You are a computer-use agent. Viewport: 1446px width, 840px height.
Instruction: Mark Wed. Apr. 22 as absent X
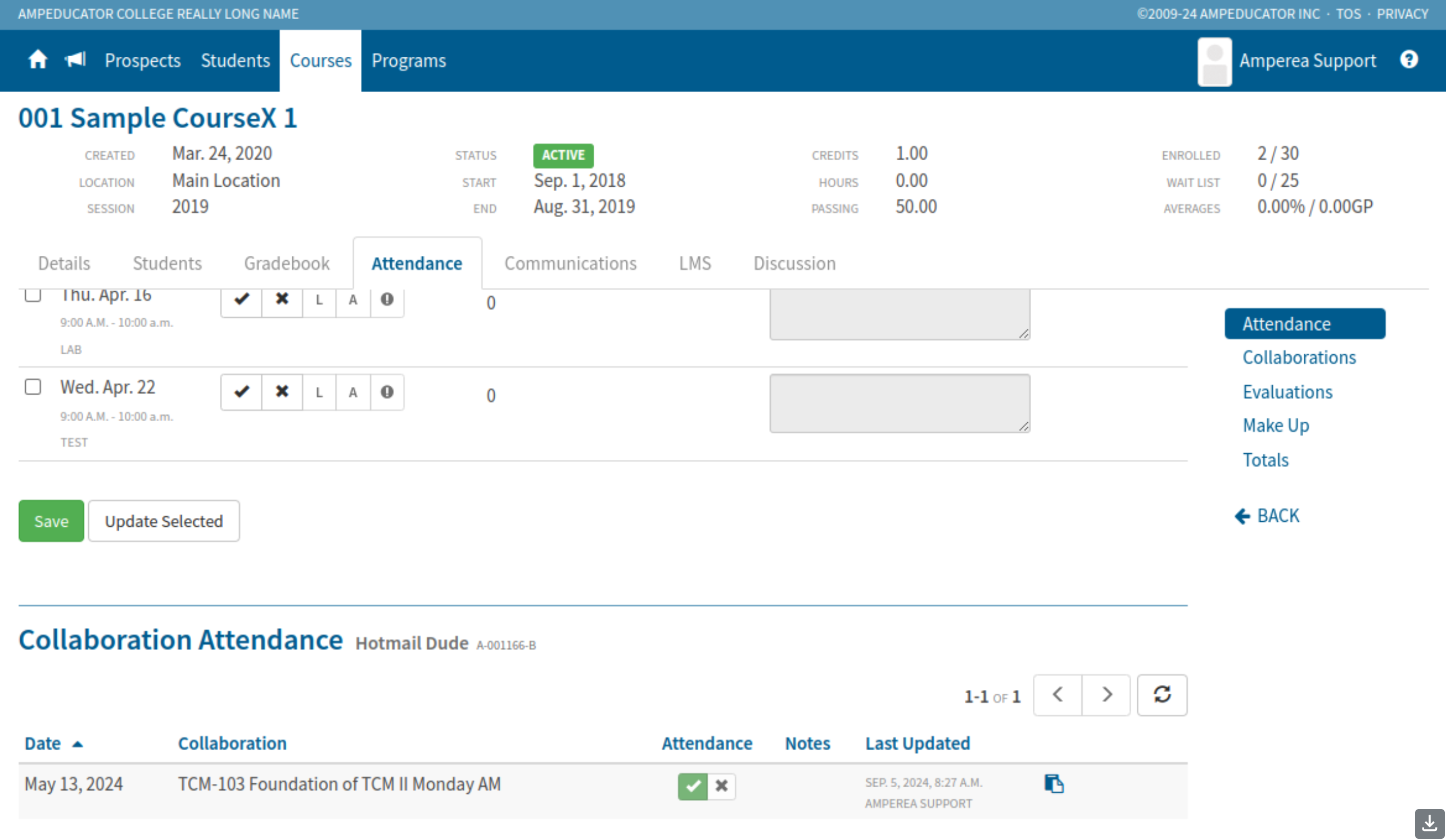pyautogui.click(x=282, y=392)
